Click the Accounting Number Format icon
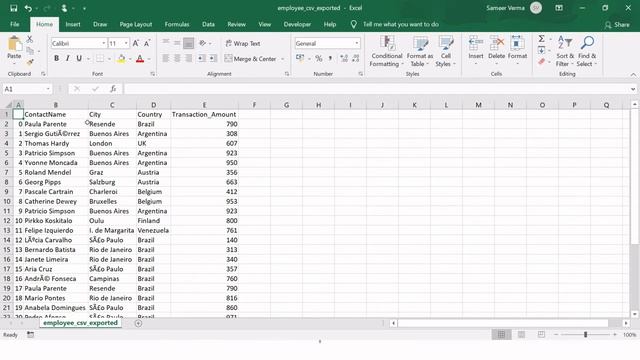The height and width of the screenshot is (360, 640). click(300, 58)
